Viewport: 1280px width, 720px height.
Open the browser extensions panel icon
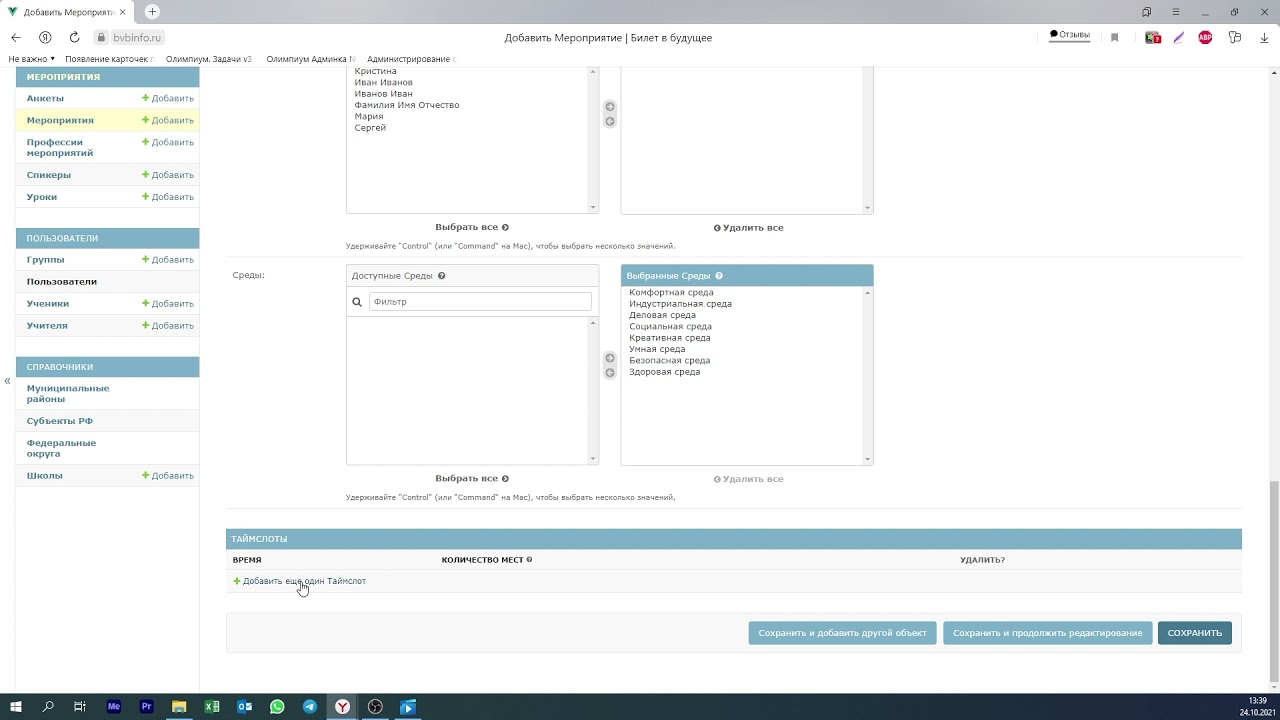click(1235, 37)
